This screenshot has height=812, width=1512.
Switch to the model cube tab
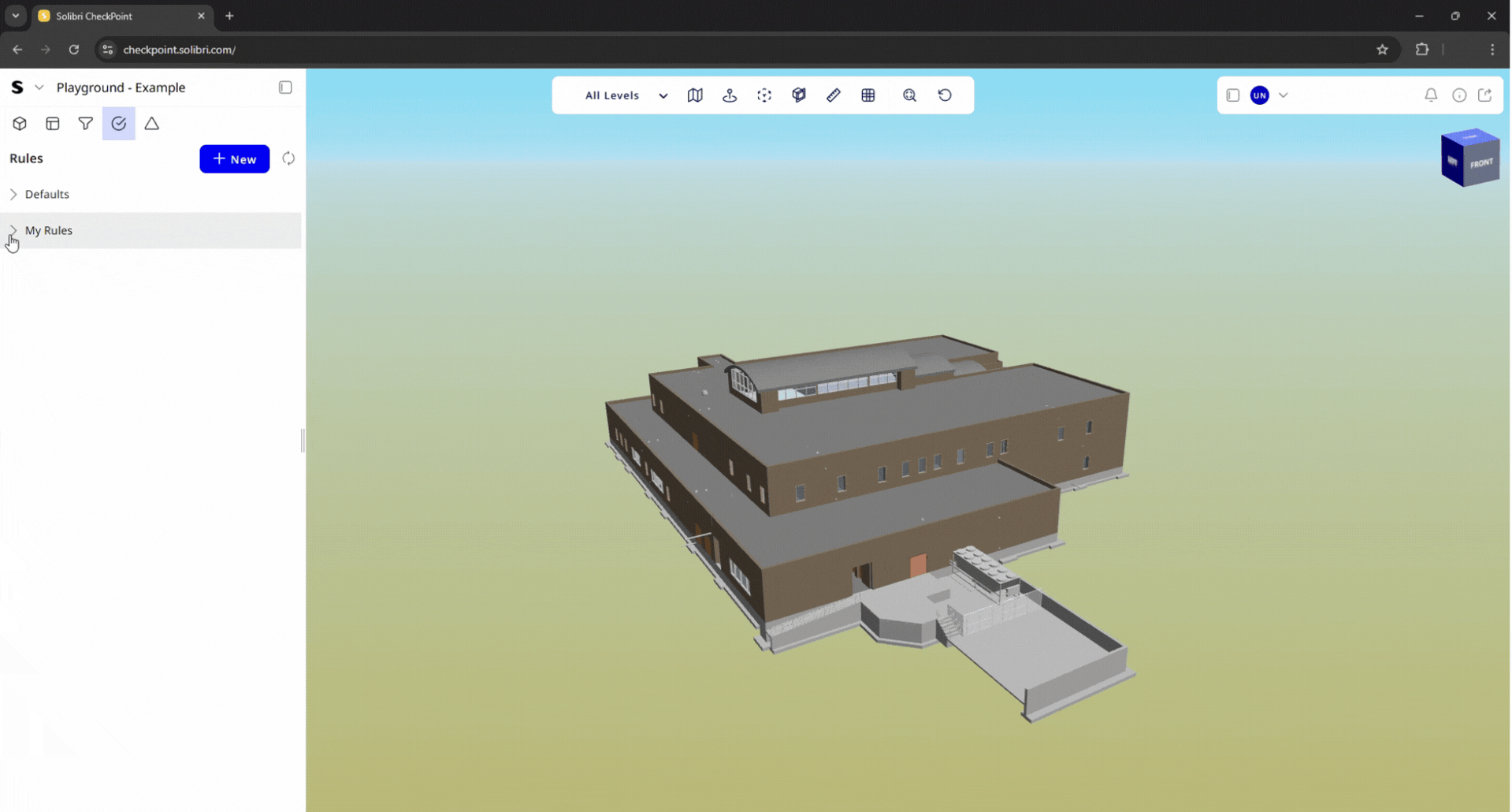[x=20, y=124]
